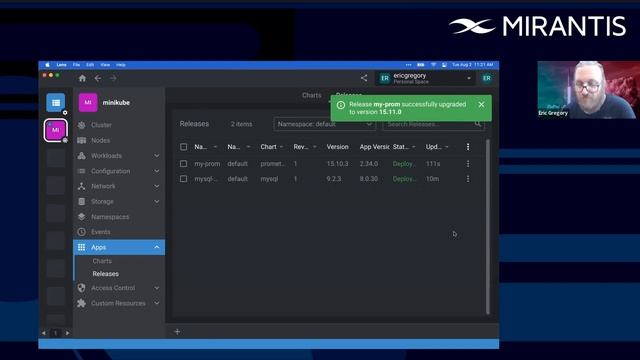This screenshot has height=360, width=640.
Task: Click the Storage icon
Action: coord(82,202)
